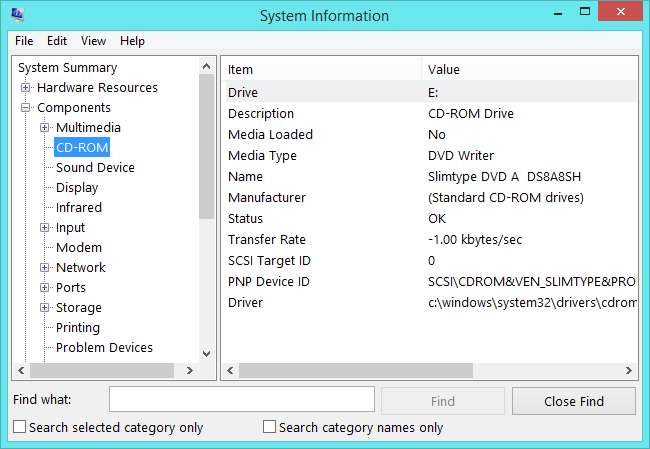
Task: Expand the Storage category node
Action: [x=45, y=308]
